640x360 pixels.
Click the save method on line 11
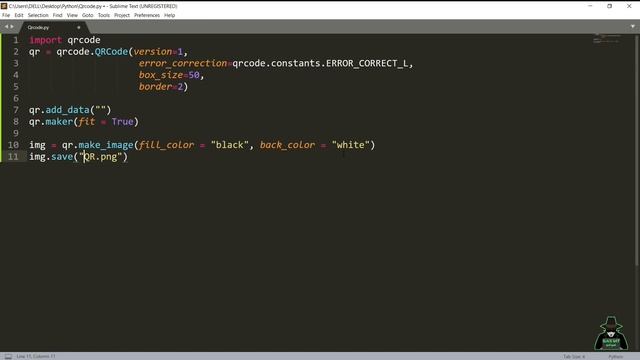62,157
